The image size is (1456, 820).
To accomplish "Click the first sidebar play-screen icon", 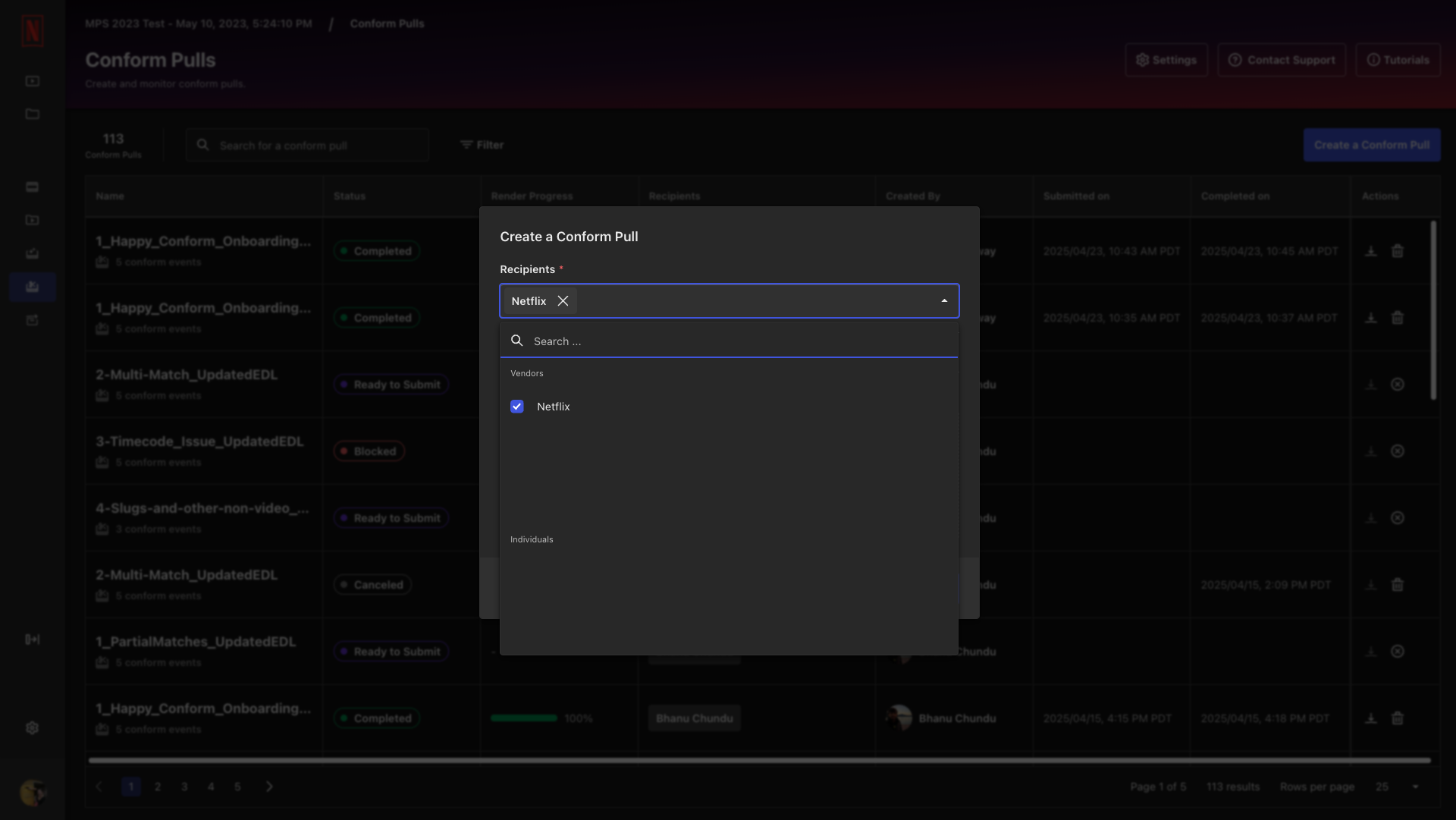I will pyautogui.click(x=32, y=80).
